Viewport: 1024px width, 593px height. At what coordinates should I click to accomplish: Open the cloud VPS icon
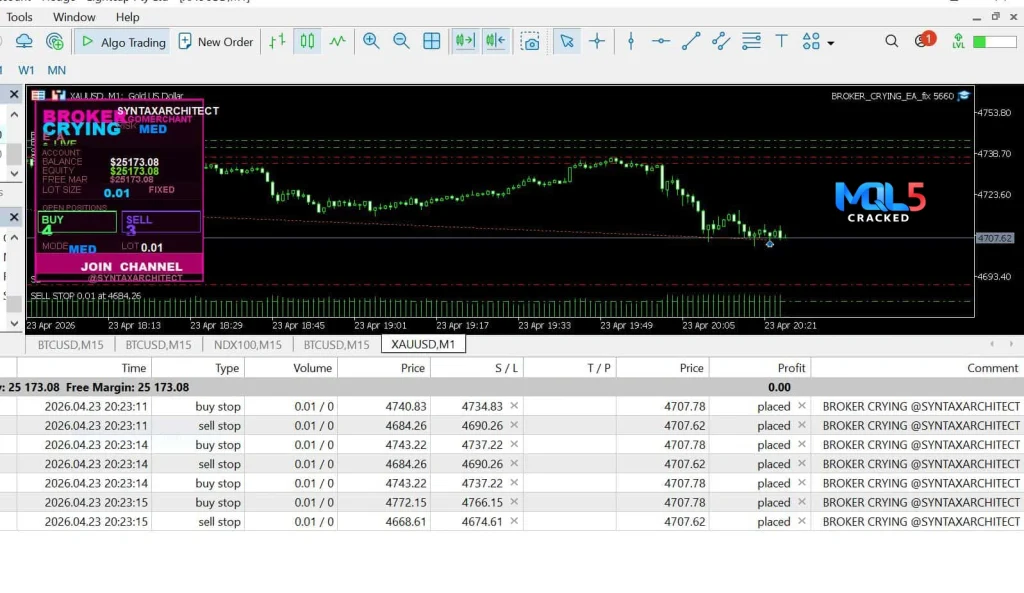pos(24,42)
